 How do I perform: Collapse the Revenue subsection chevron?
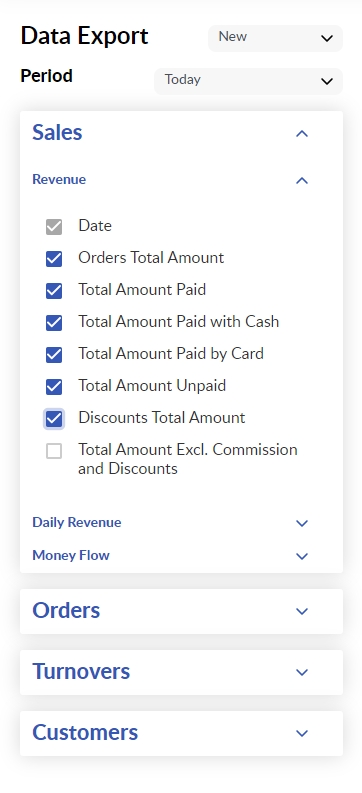coord(302,181)
